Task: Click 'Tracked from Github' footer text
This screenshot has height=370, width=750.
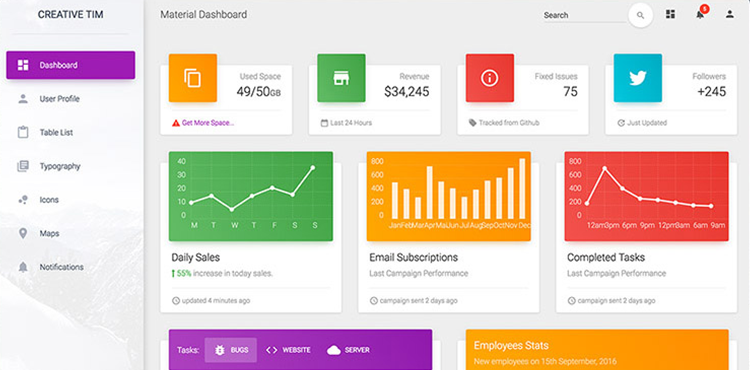Action: click(x=509, y=123)
